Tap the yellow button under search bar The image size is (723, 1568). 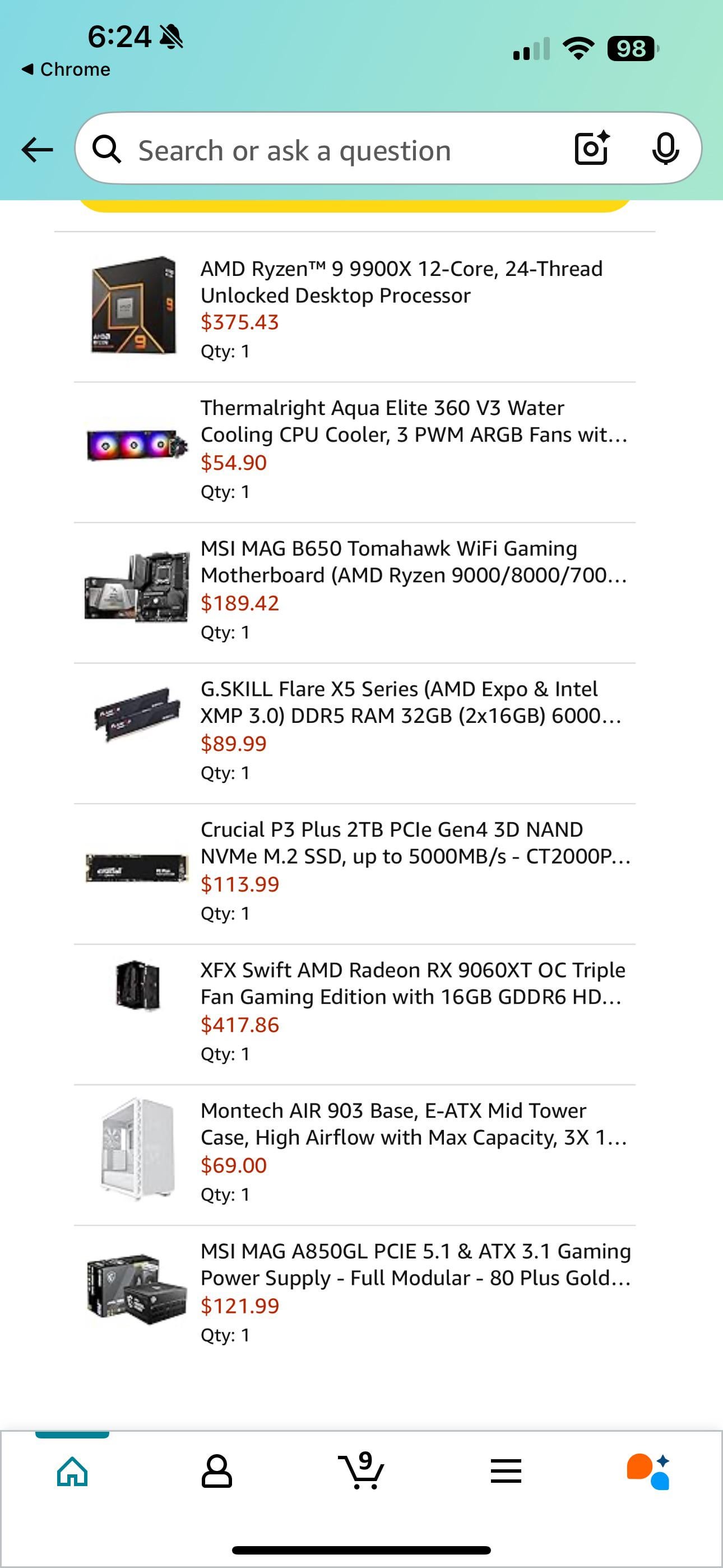(355, 206)
